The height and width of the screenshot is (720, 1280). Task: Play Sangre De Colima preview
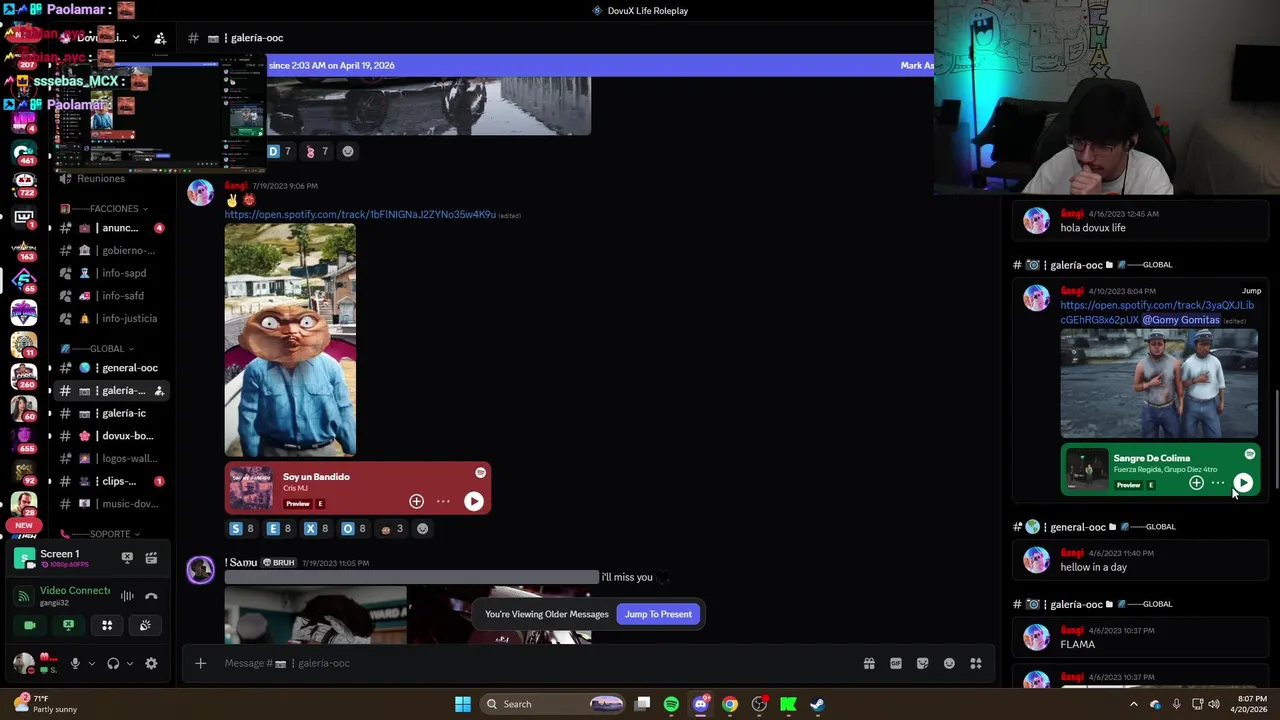point(1243,483)
